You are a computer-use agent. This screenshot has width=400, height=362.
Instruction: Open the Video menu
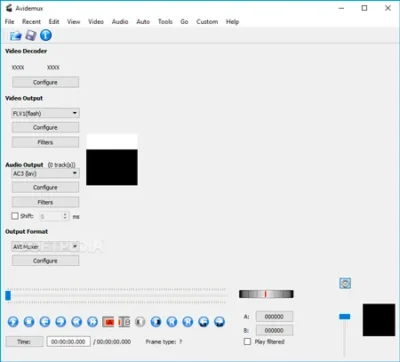(x=96, y=22)
